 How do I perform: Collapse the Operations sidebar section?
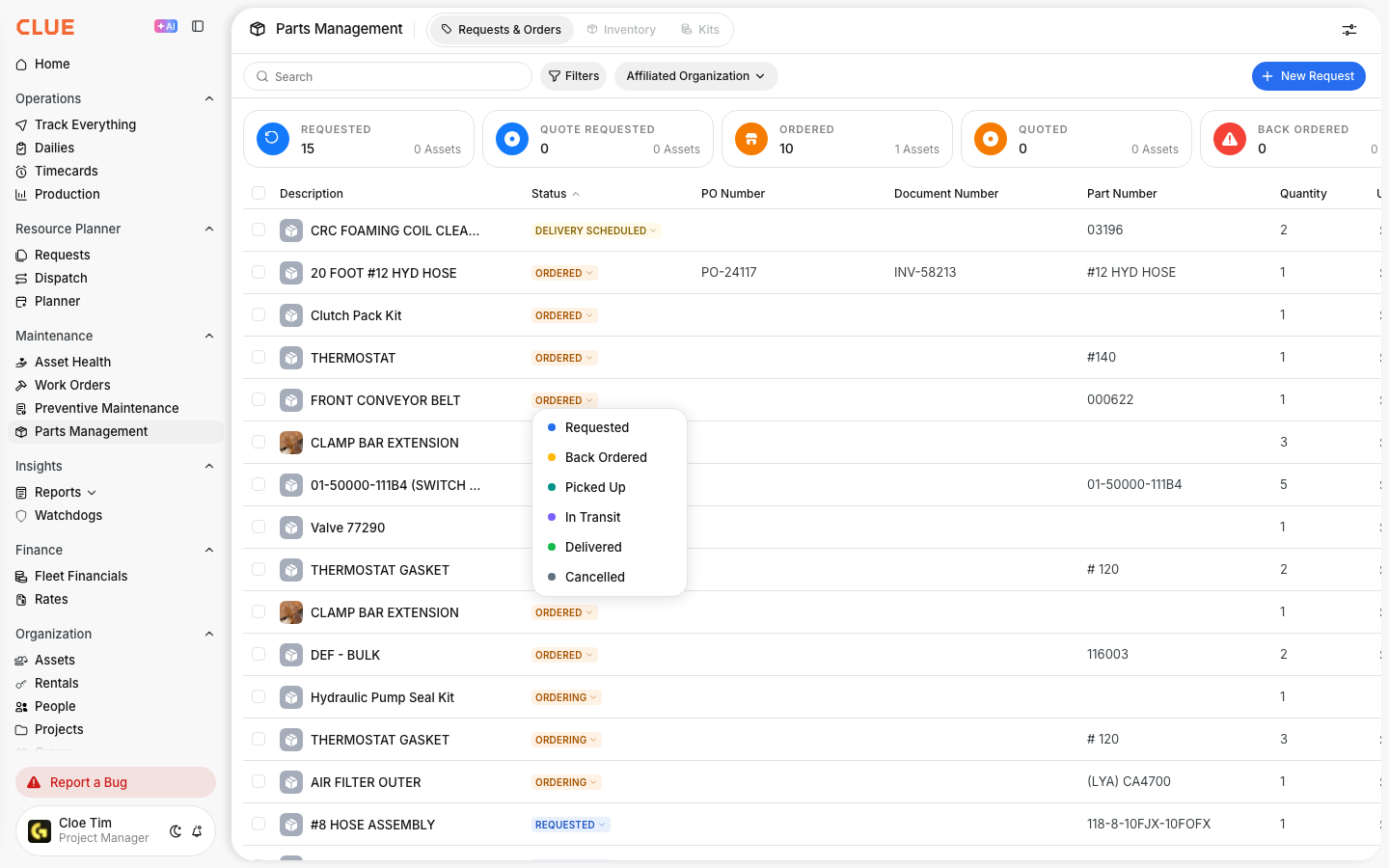(209, 98)
